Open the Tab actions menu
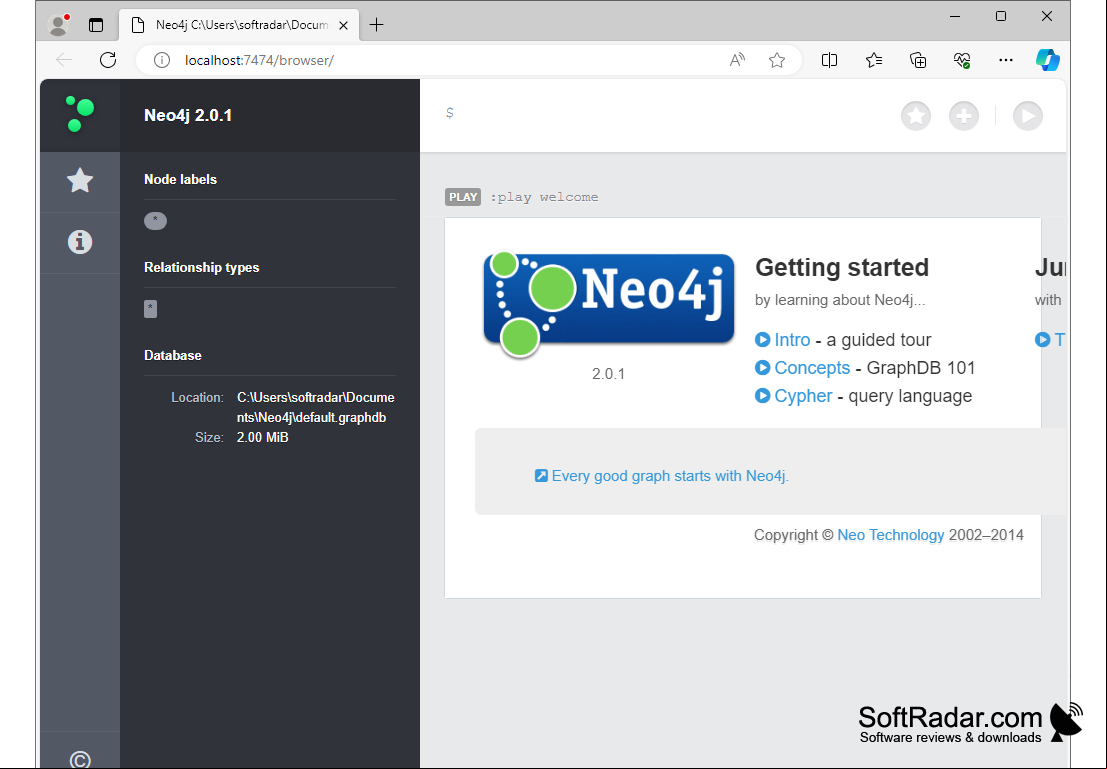Image resolution: width=1107 pixels, height=769 pixels. point(96,25)
